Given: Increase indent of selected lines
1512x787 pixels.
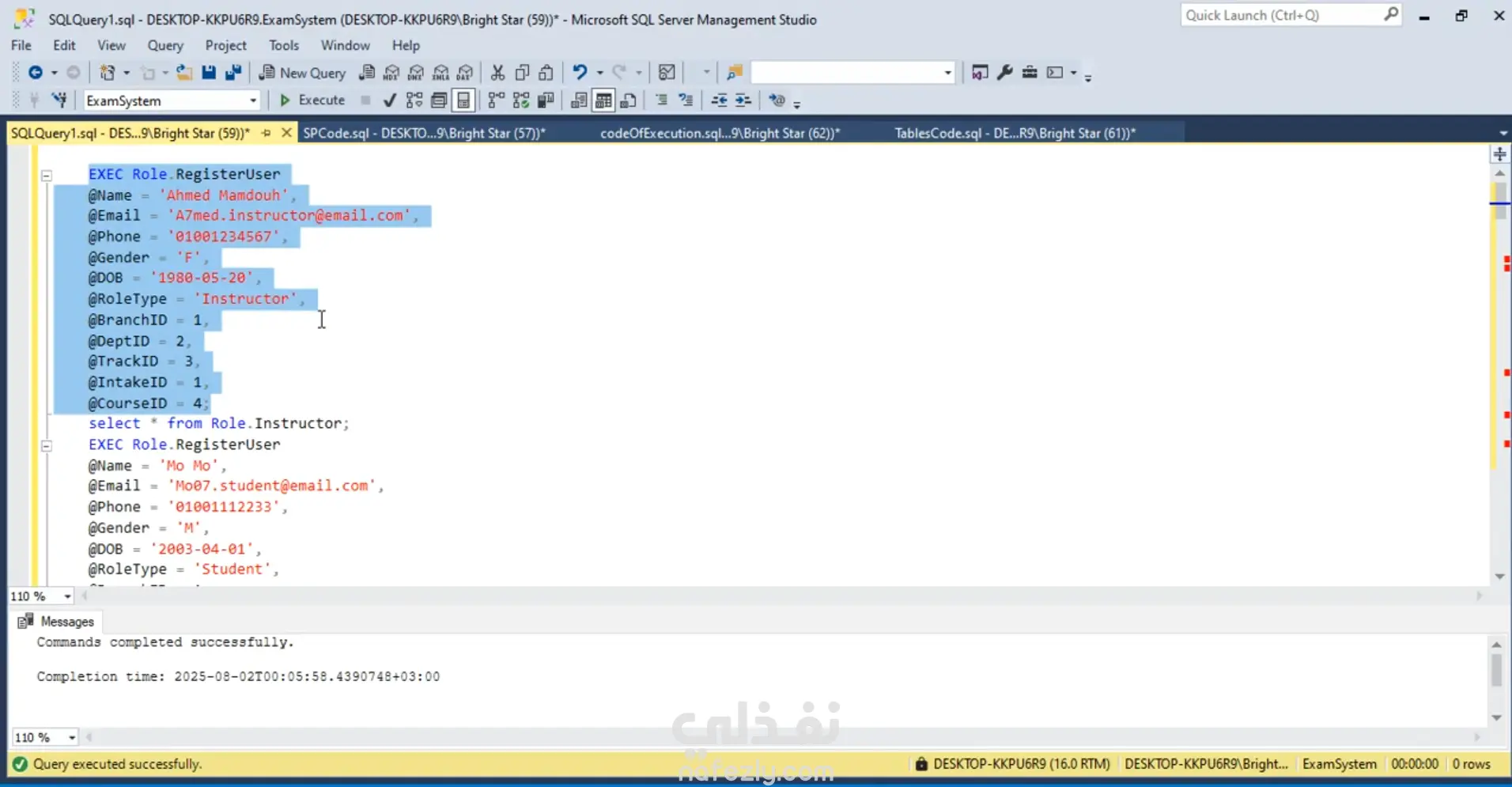Looking at the screenshot, I should [x=743, y=100].
